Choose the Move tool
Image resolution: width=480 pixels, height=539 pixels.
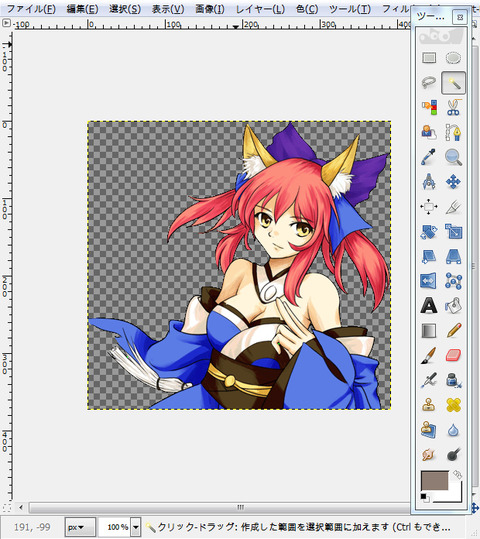453,182
